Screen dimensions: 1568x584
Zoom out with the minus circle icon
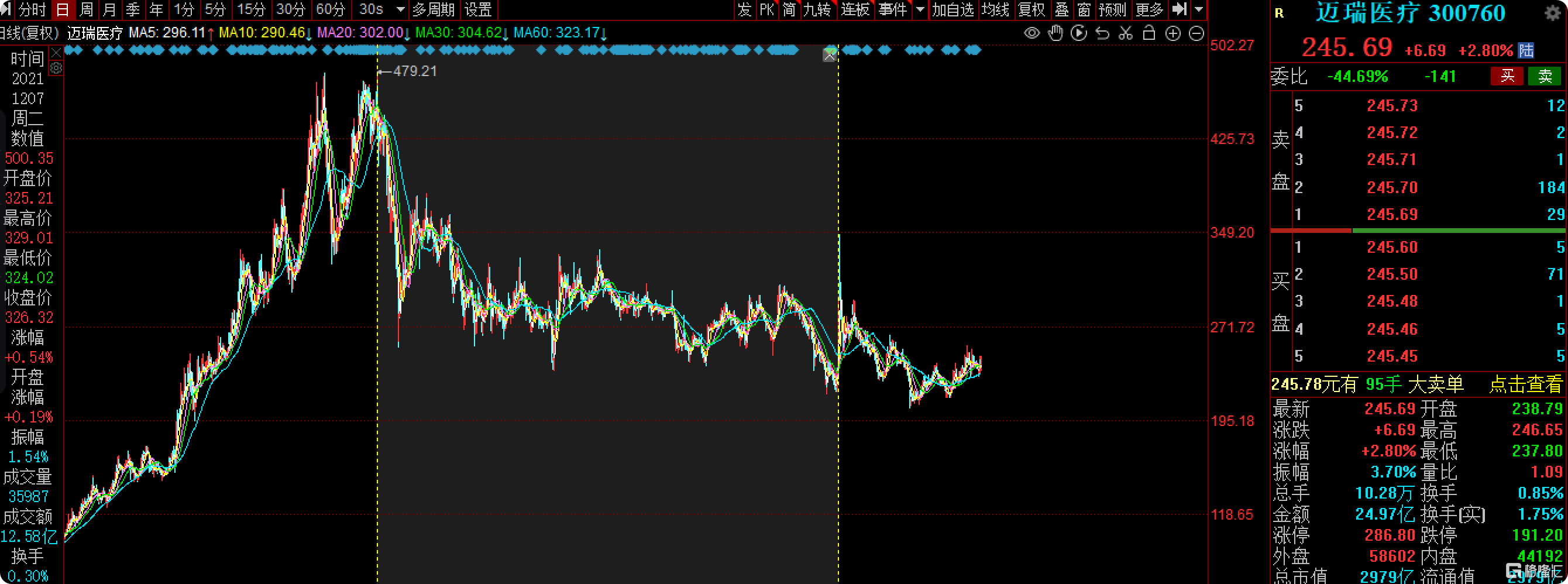coord(1196,33)
